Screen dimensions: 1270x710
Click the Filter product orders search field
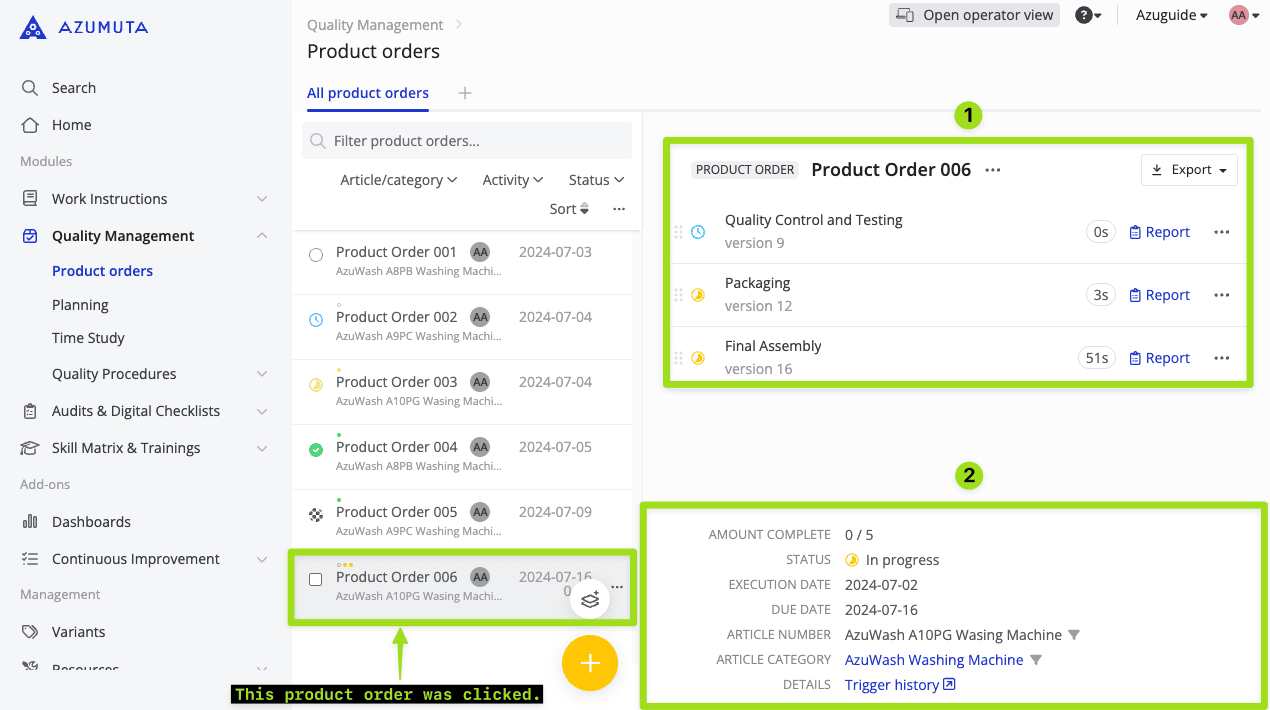click(466, 140)
